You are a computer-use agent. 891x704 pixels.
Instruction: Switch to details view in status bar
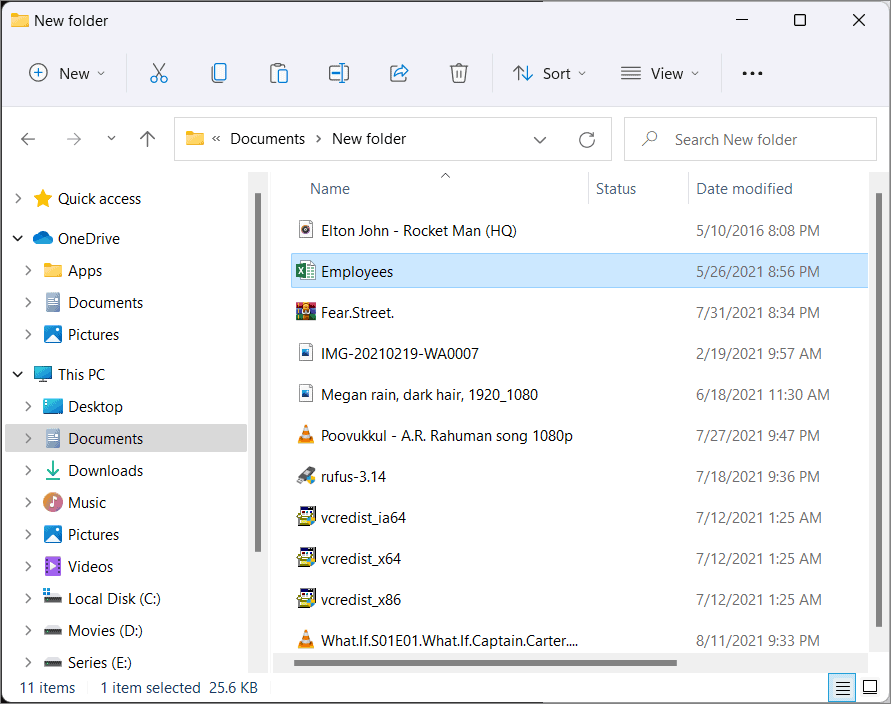point(842,687)
